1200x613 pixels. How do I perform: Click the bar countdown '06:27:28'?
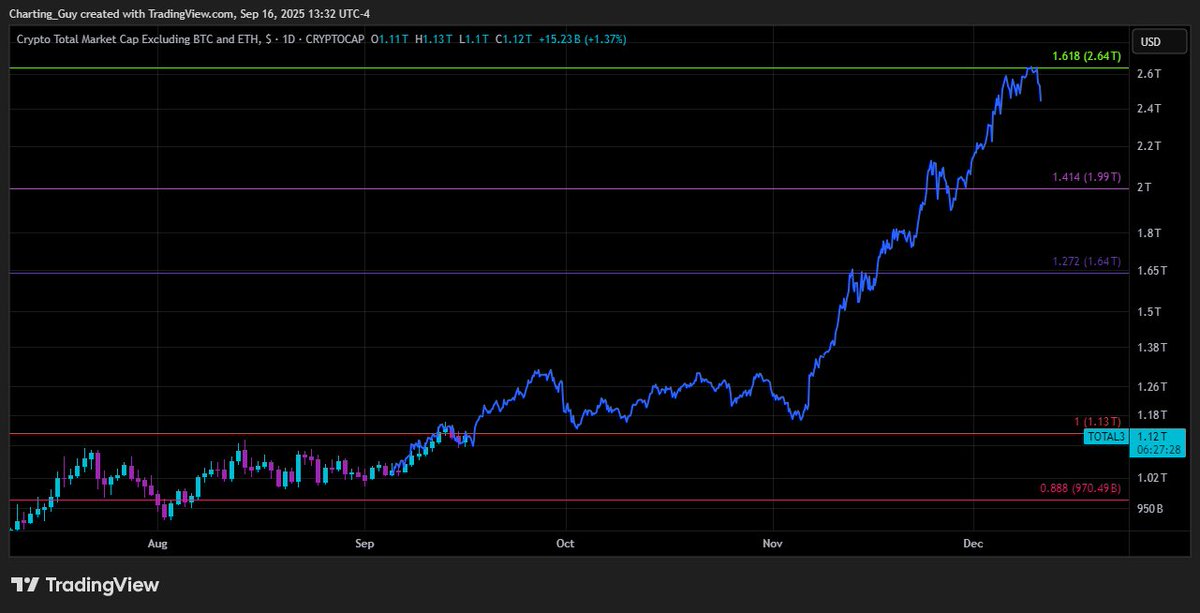pos(1157,450)
